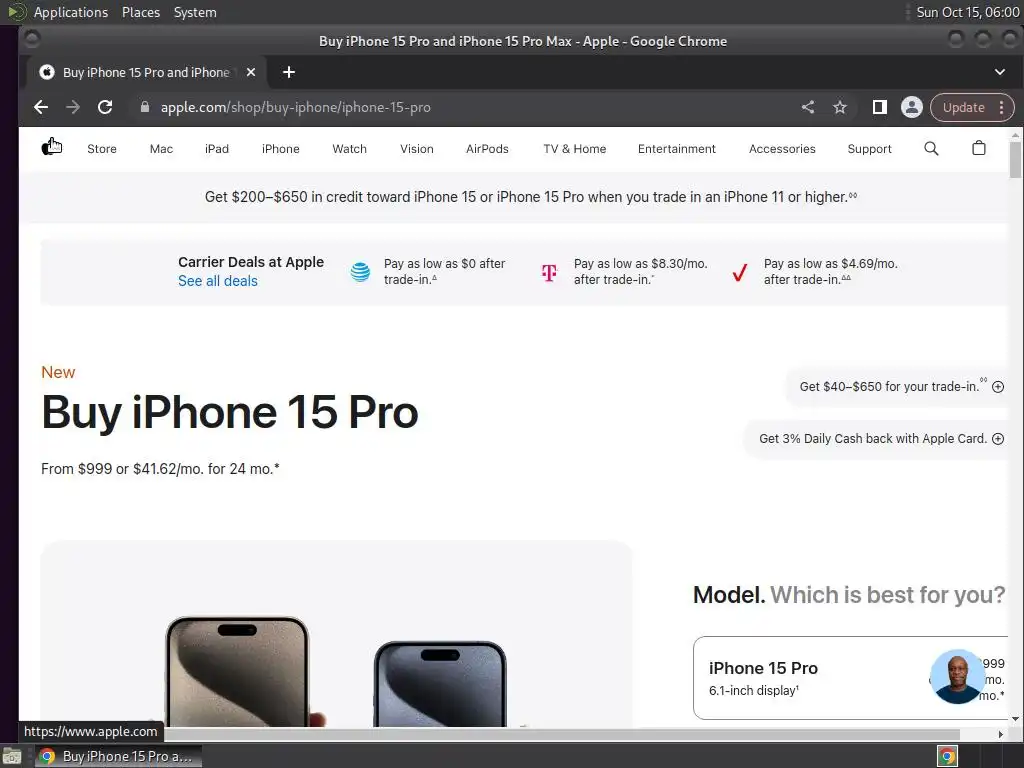1024x768 pixels.
Task: Click the Verizon checkmark logo
Action: [x=739, y=272]
